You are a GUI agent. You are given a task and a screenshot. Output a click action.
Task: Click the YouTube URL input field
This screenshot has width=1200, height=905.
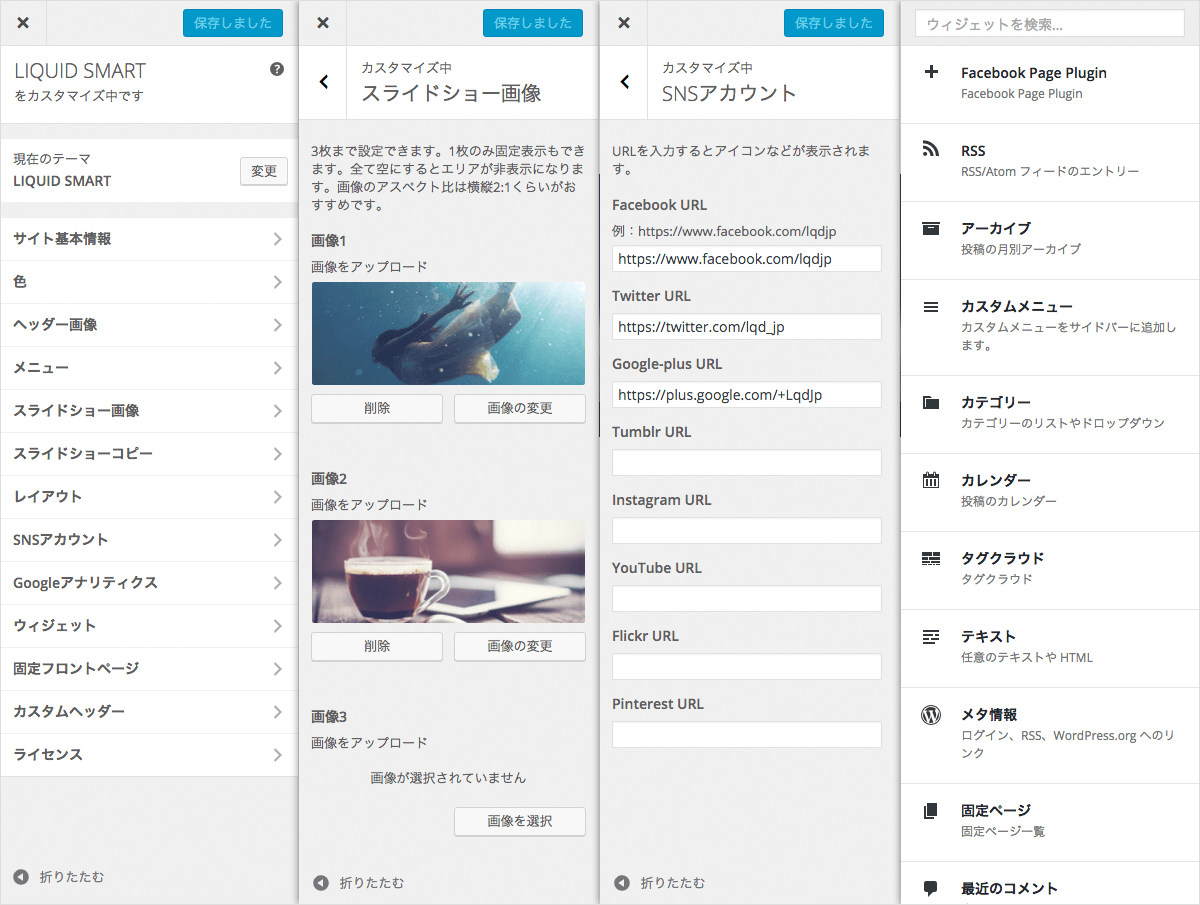click(747, 599)
